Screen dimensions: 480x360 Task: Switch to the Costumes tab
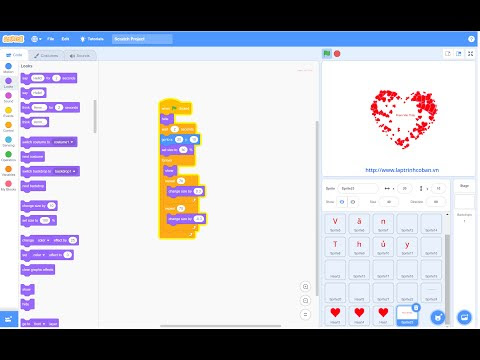46,56
